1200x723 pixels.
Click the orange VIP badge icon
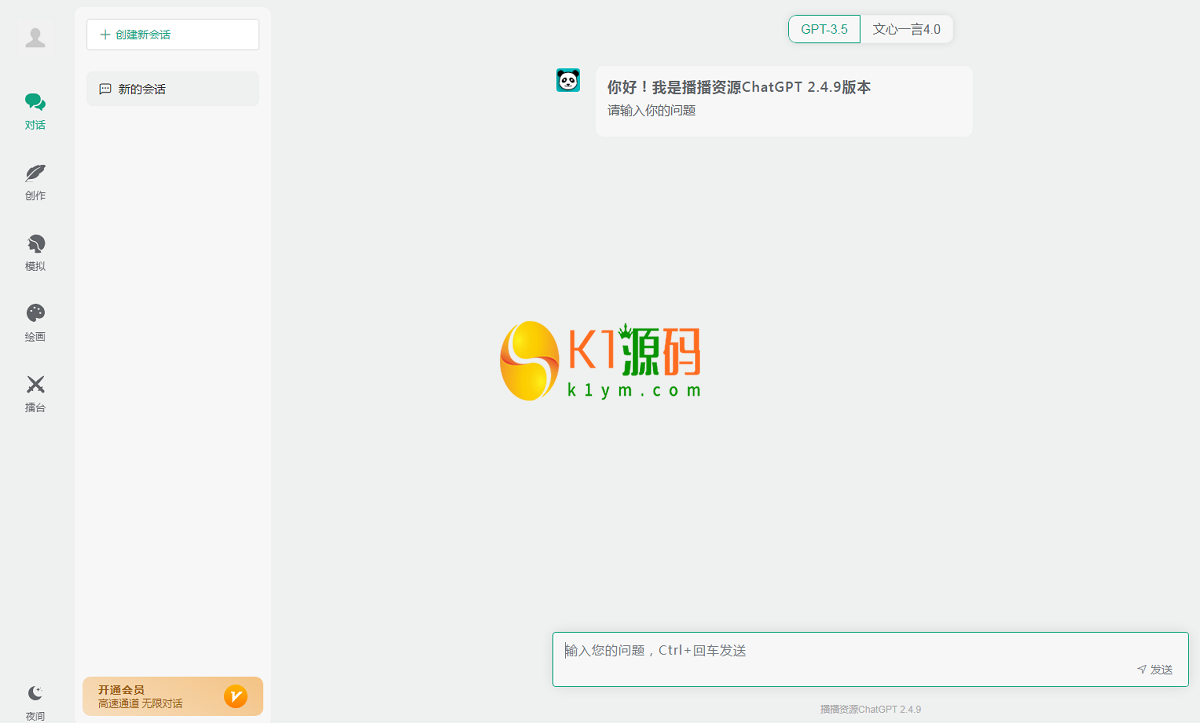pyautogui.click(x=235, y=696)
